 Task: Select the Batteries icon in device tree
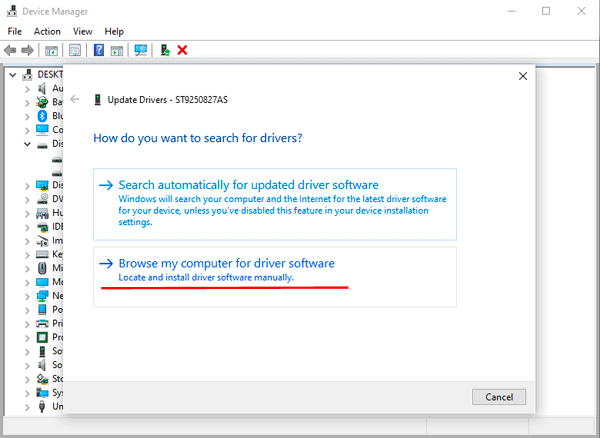click(42, 102)
